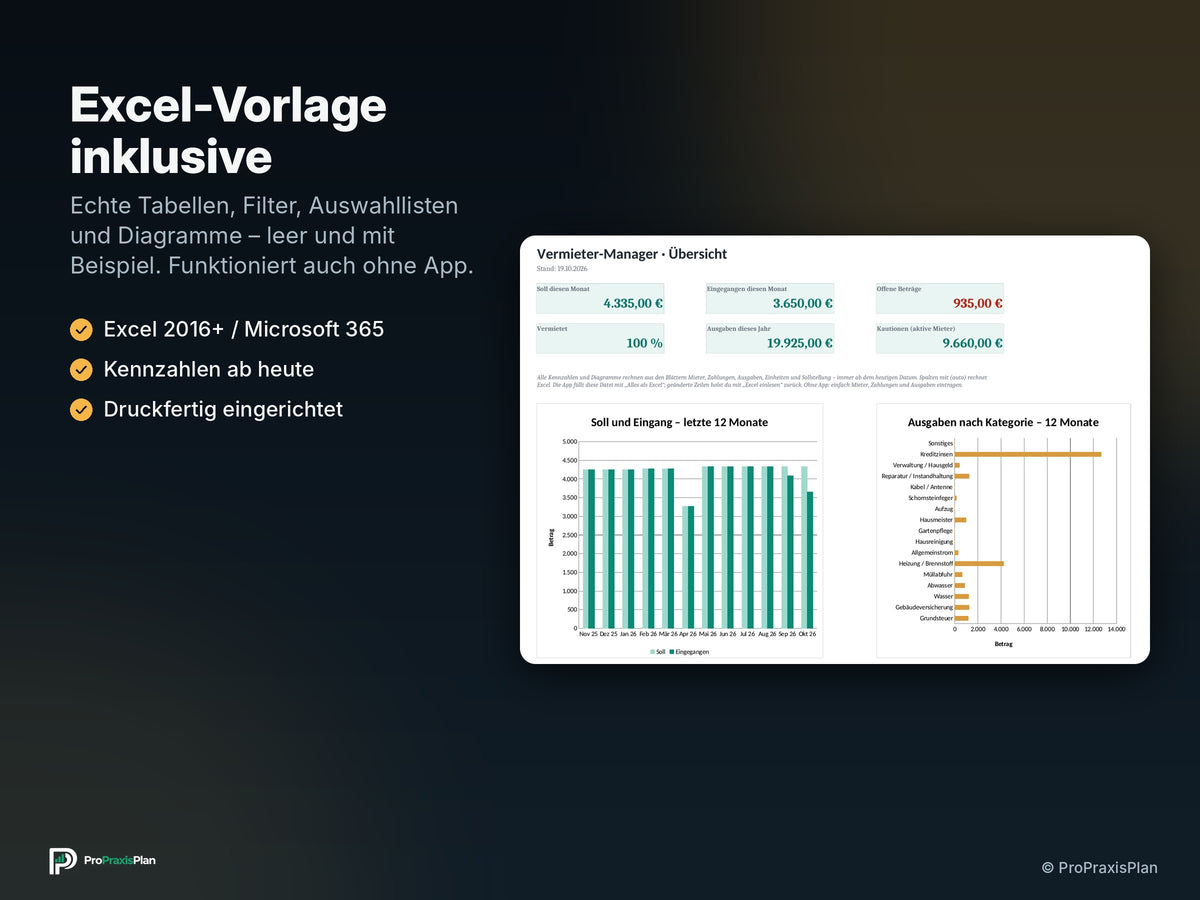The image size is (1200, 900).
Task: Click the Hausmeister category label
Action: pyautogui.click(x=936, y=520)
